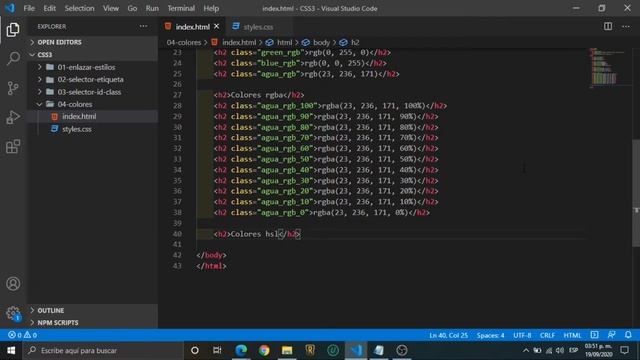Click 04-colores in the breadcrumb

[184, 42]
